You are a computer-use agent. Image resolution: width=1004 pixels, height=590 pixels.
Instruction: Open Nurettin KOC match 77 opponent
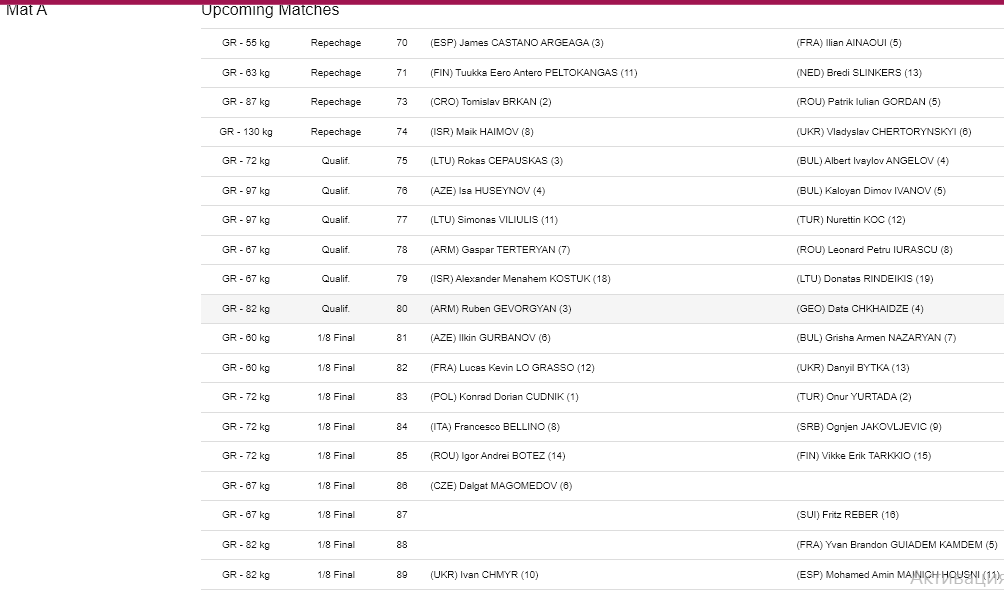pyautogui.click(x=850, y=220)
